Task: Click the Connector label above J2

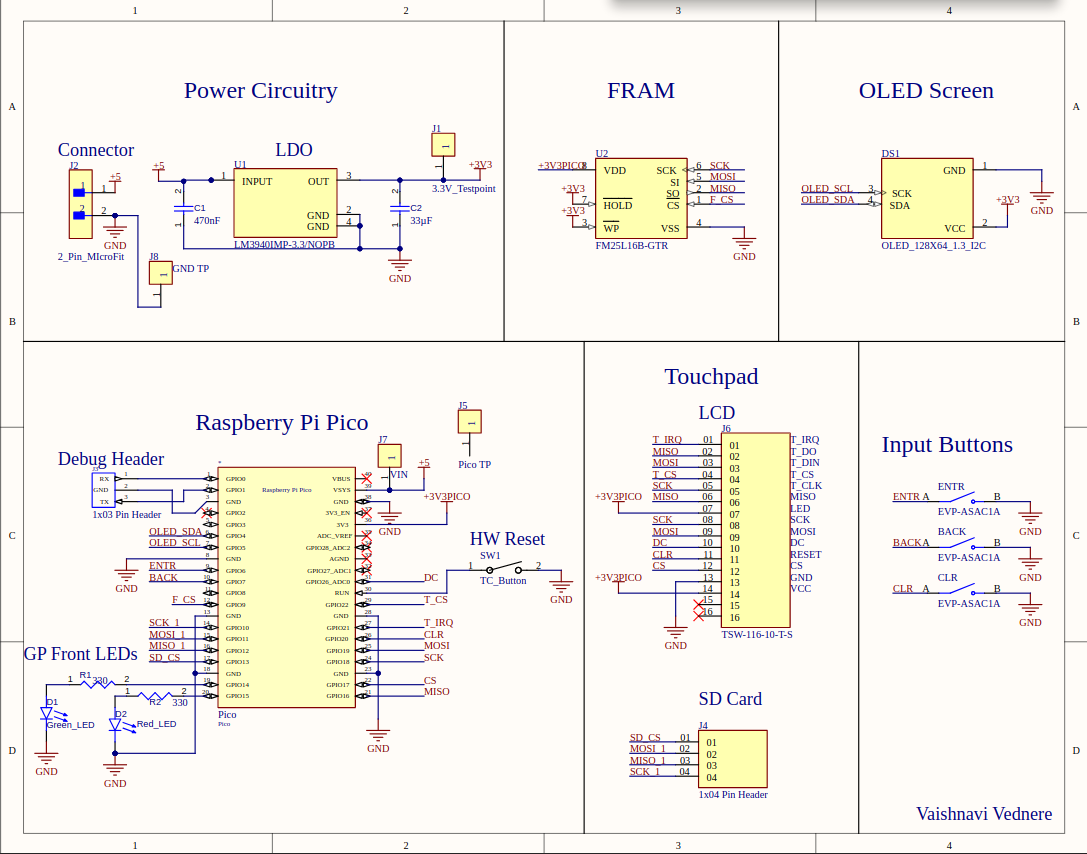Action: pyautogui.click(x=96, y=150)
